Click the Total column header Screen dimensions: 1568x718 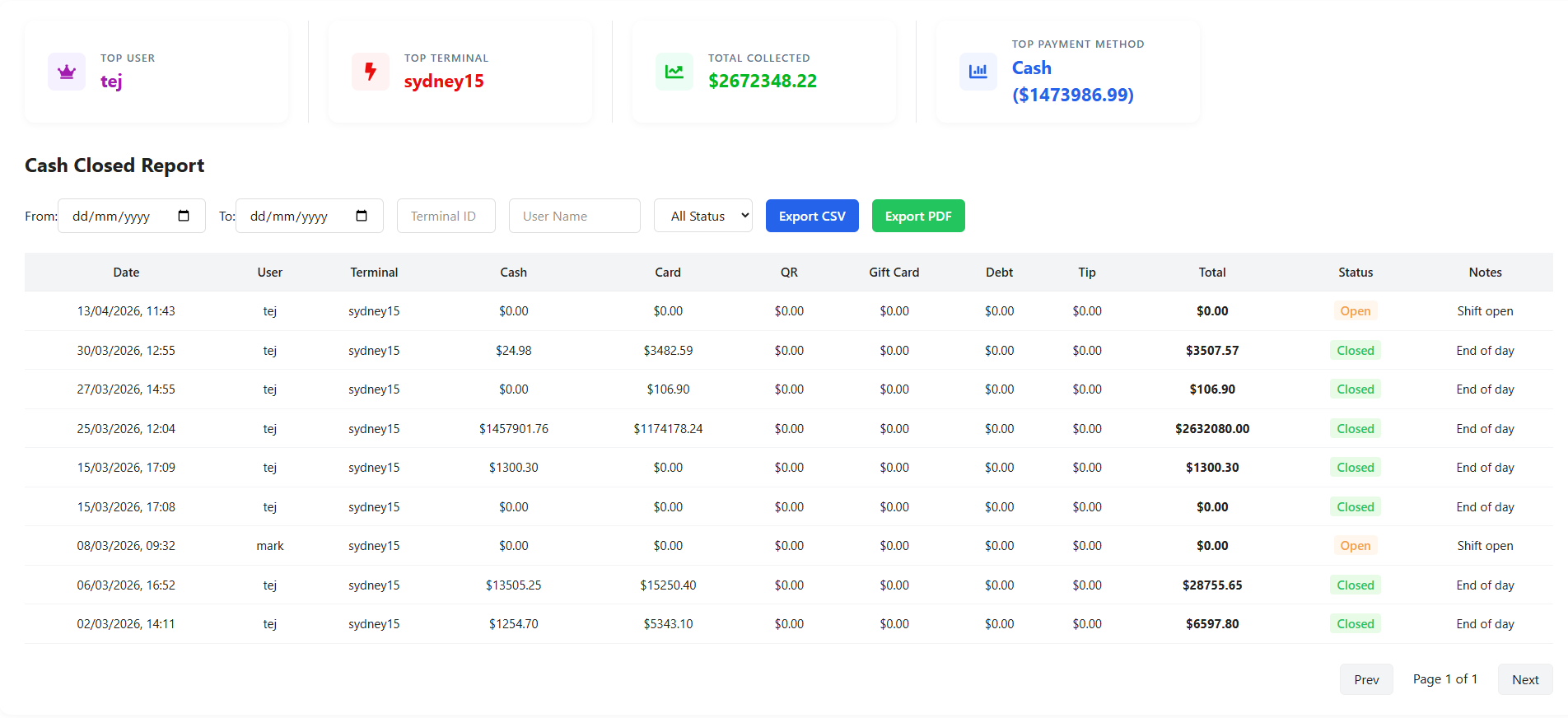(1212, 273)
